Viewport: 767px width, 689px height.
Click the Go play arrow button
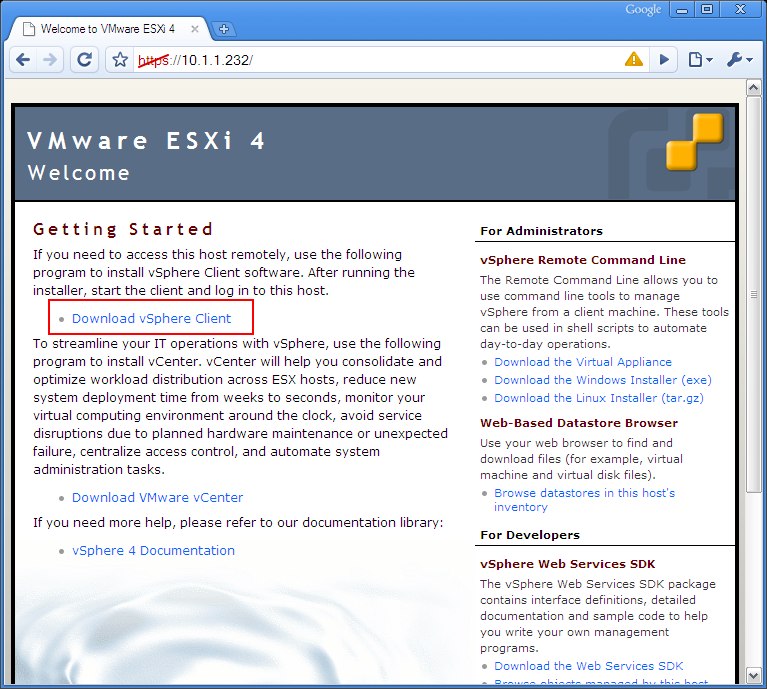(664, 60)
